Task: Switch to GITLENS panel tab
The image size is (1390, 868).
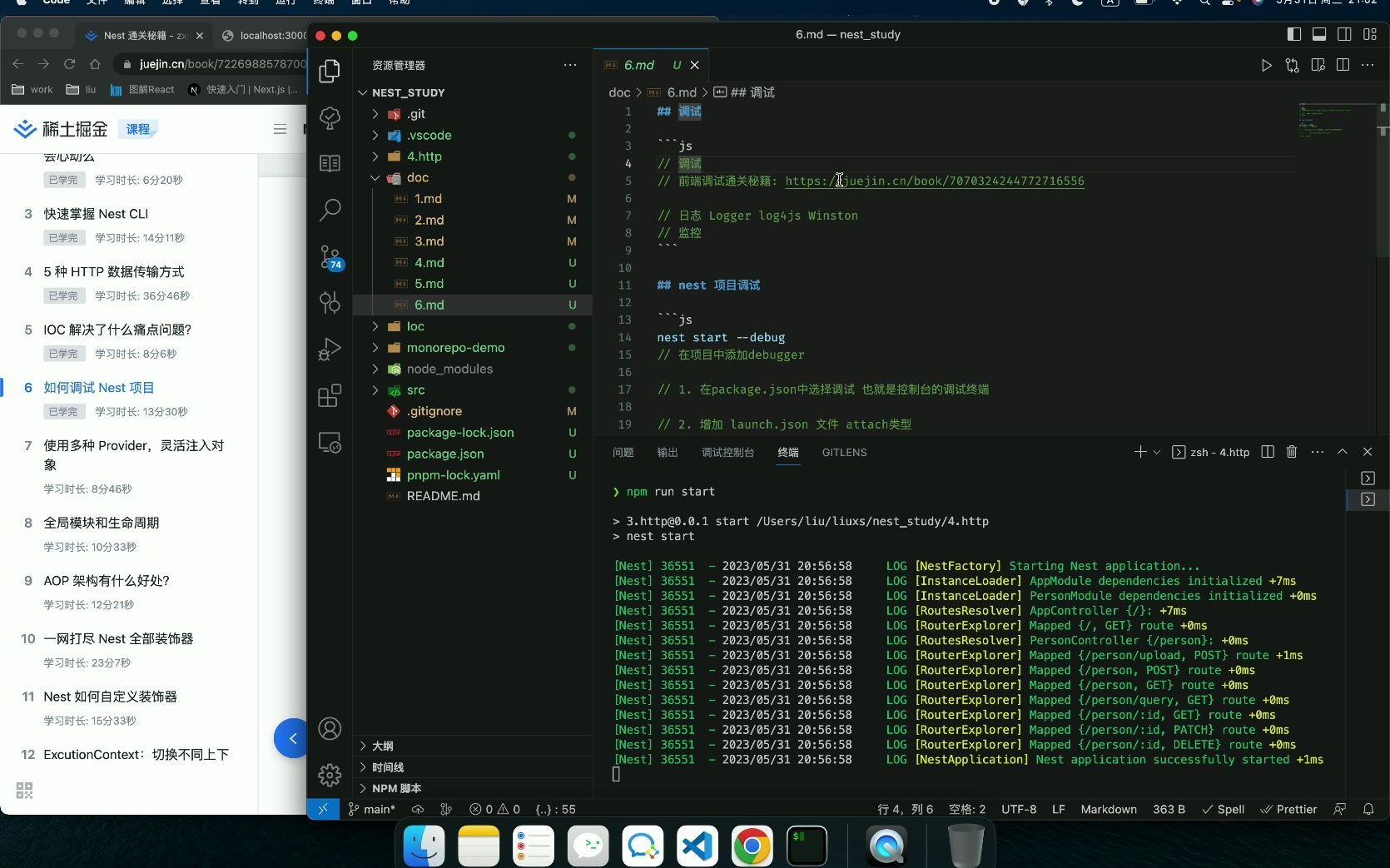Action: (844, 452)
